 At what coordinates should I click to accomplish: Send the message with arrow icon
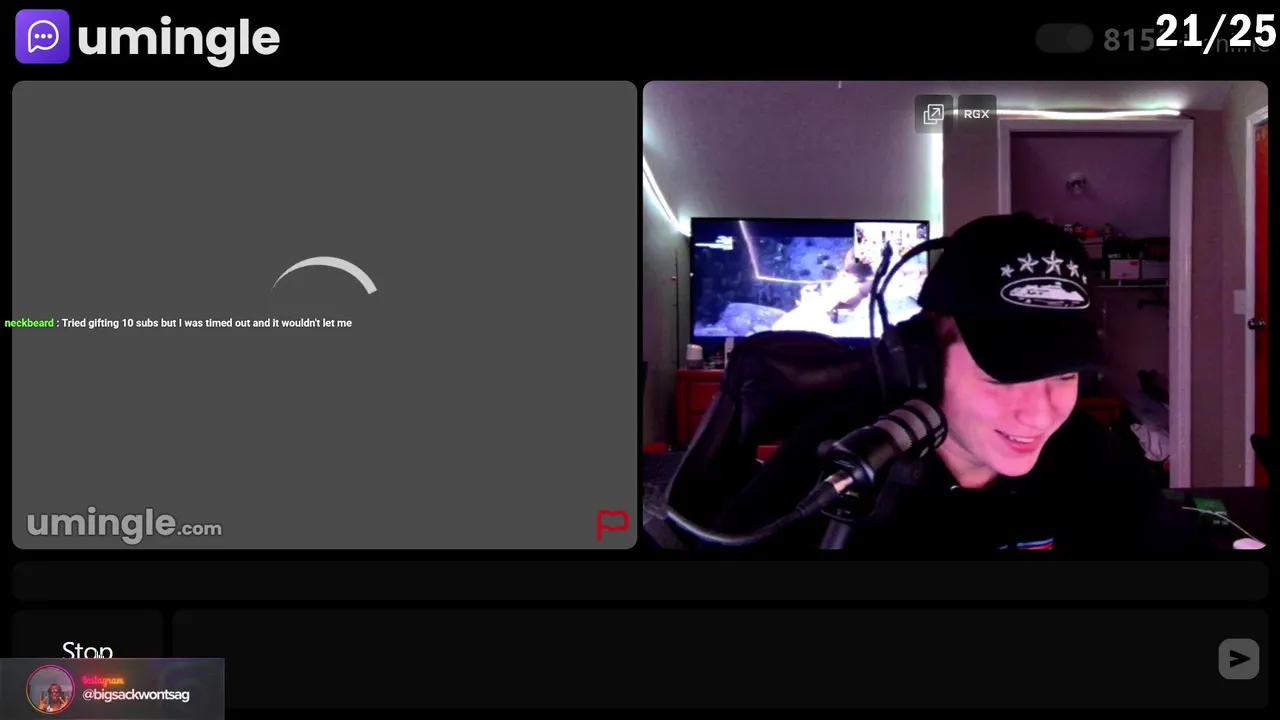[1239, 659]
